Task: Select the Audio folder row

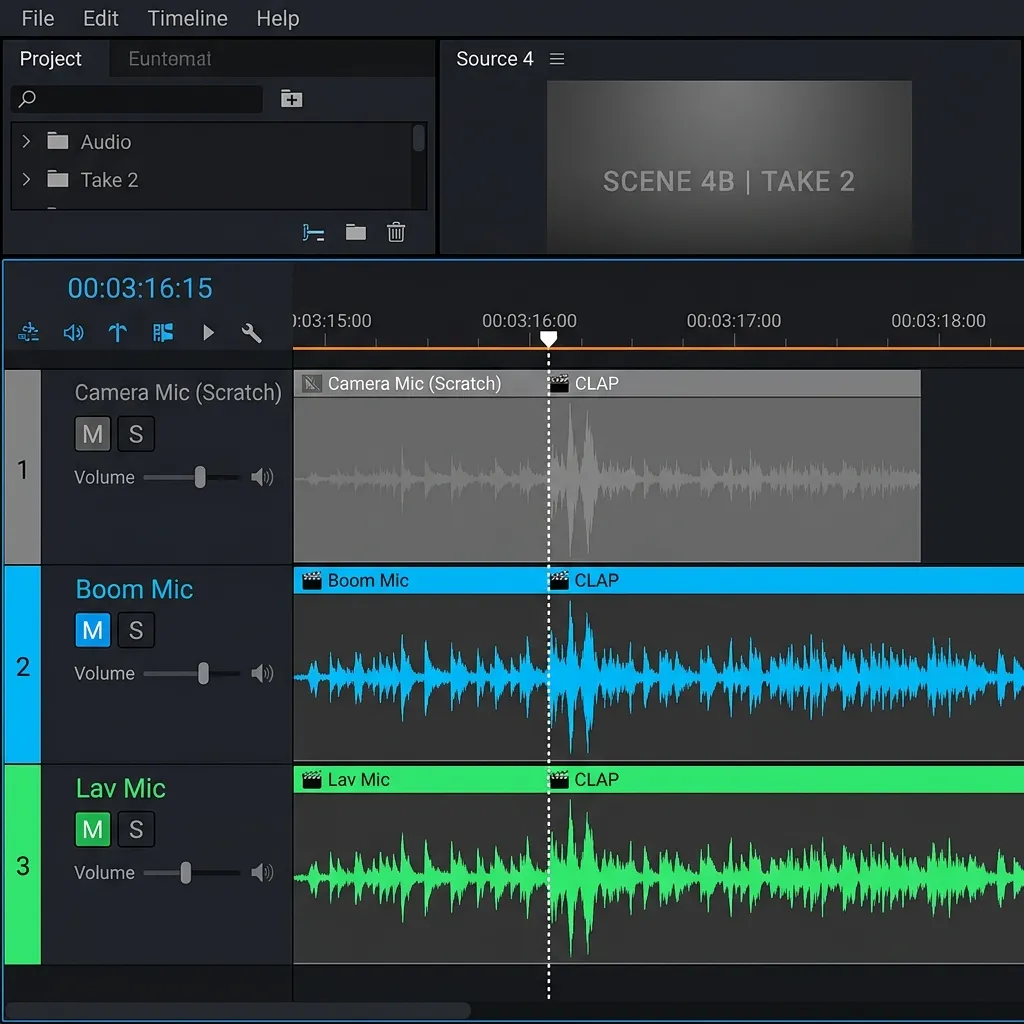Action: click(x=212, y=142)
